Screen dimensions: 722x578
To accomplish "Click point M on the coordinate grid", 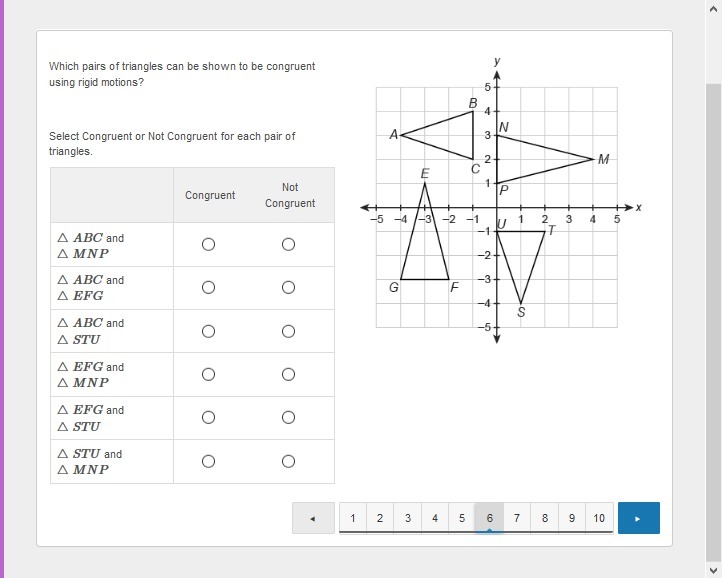I will click(593, 159).
